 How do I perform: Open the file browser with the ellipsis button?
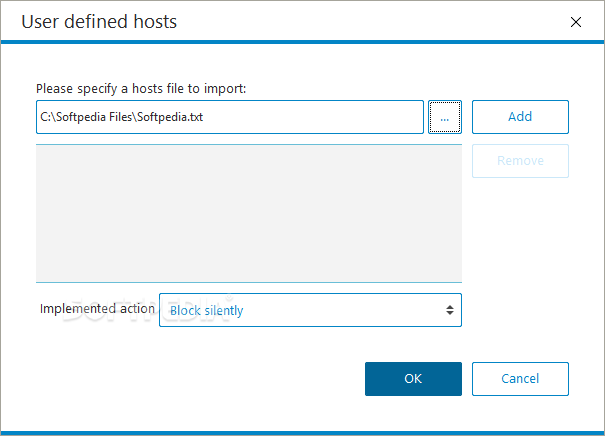[444, 117]
